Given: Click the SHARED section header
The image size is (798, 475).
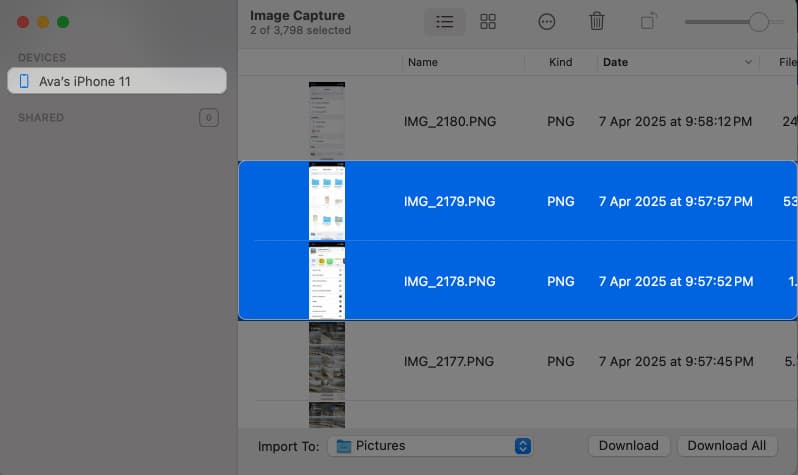Looking at the screenshot, I should pyautogui.click(x=41, y=118).
